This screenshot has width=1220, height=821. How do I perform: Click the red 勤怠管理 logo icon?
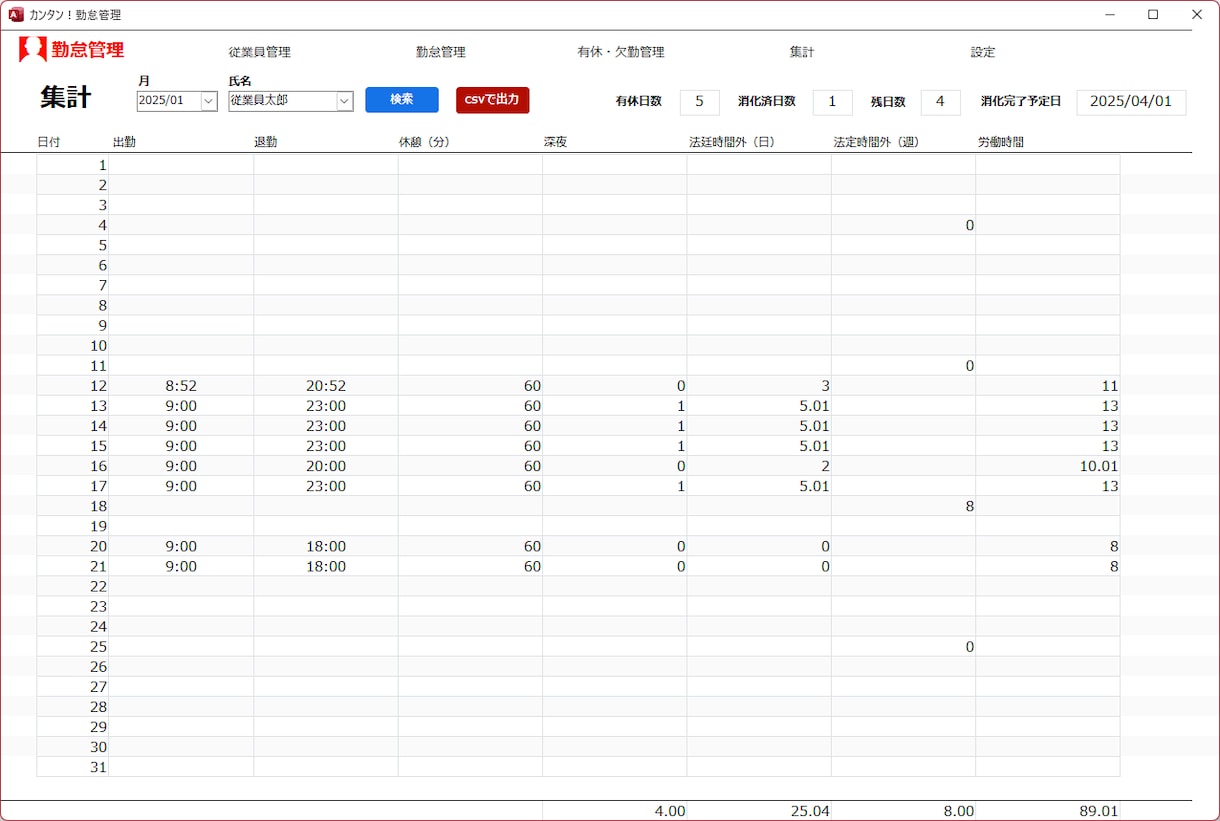(x=33, y=49)
